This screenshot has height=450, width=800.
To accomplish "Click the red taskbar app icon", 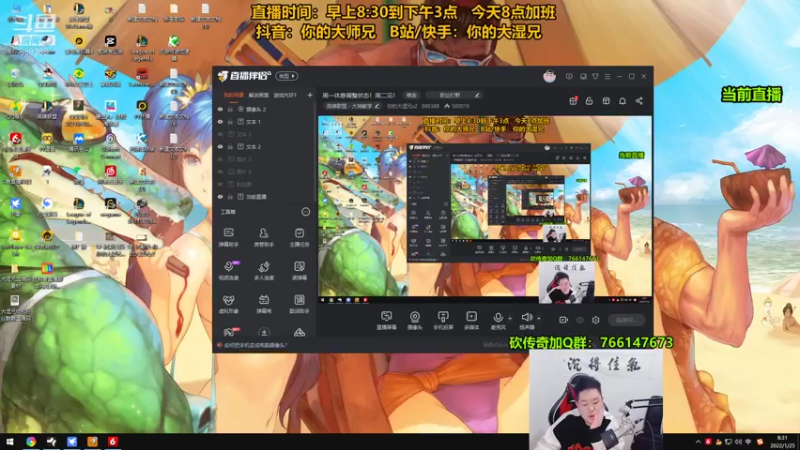I will [x=113, y=442].
